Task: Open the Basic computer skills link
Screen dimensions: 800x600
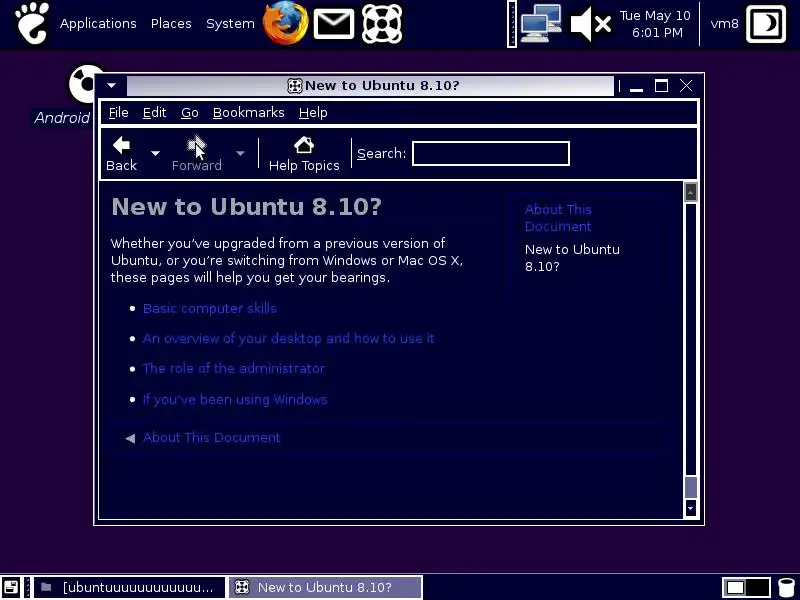Action: point(210,309)
